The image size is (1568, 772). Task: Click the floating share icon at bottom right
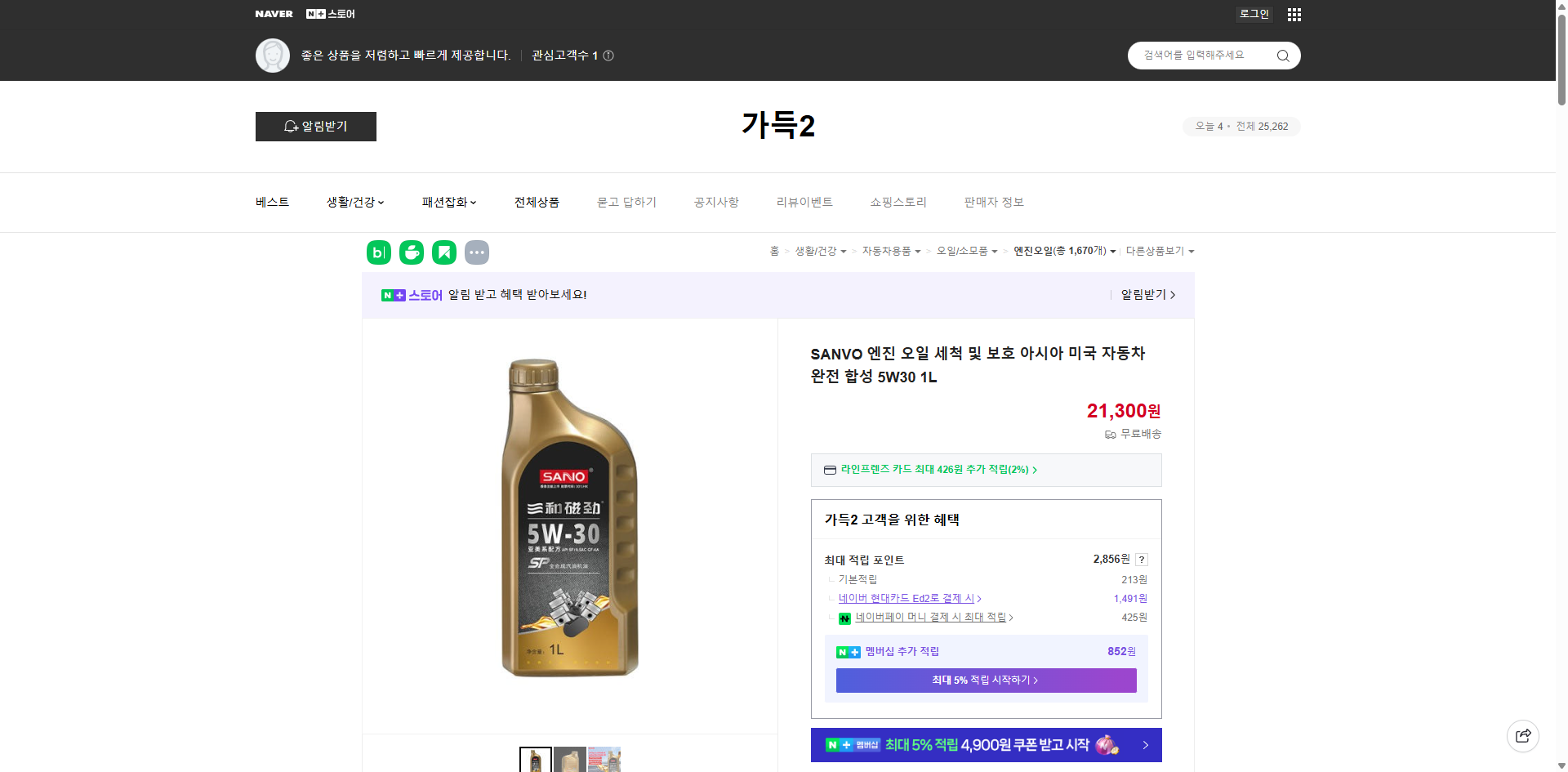pyautogui.click(x=1523, y=735)
